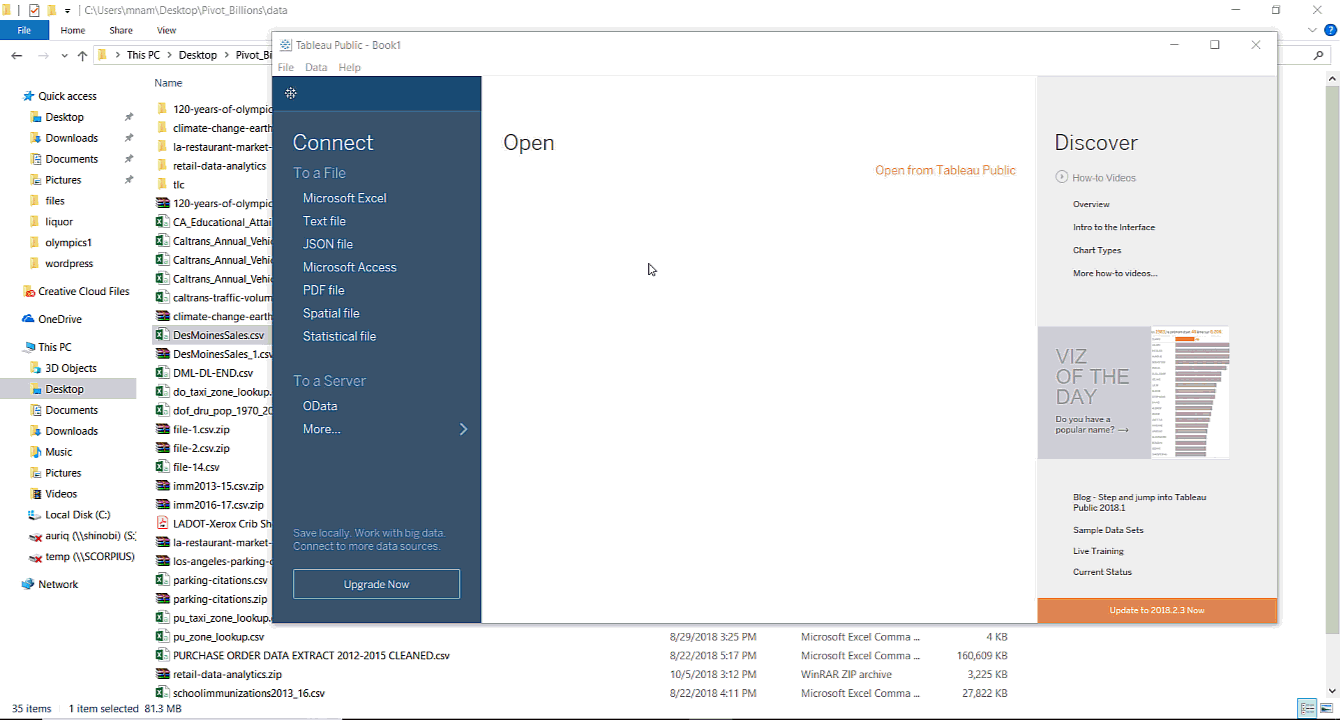Image resolution: width=1340 pixels, height=720 pixels.
Task: Click Explorer's Up one level arrow
Action: [83, 55]
